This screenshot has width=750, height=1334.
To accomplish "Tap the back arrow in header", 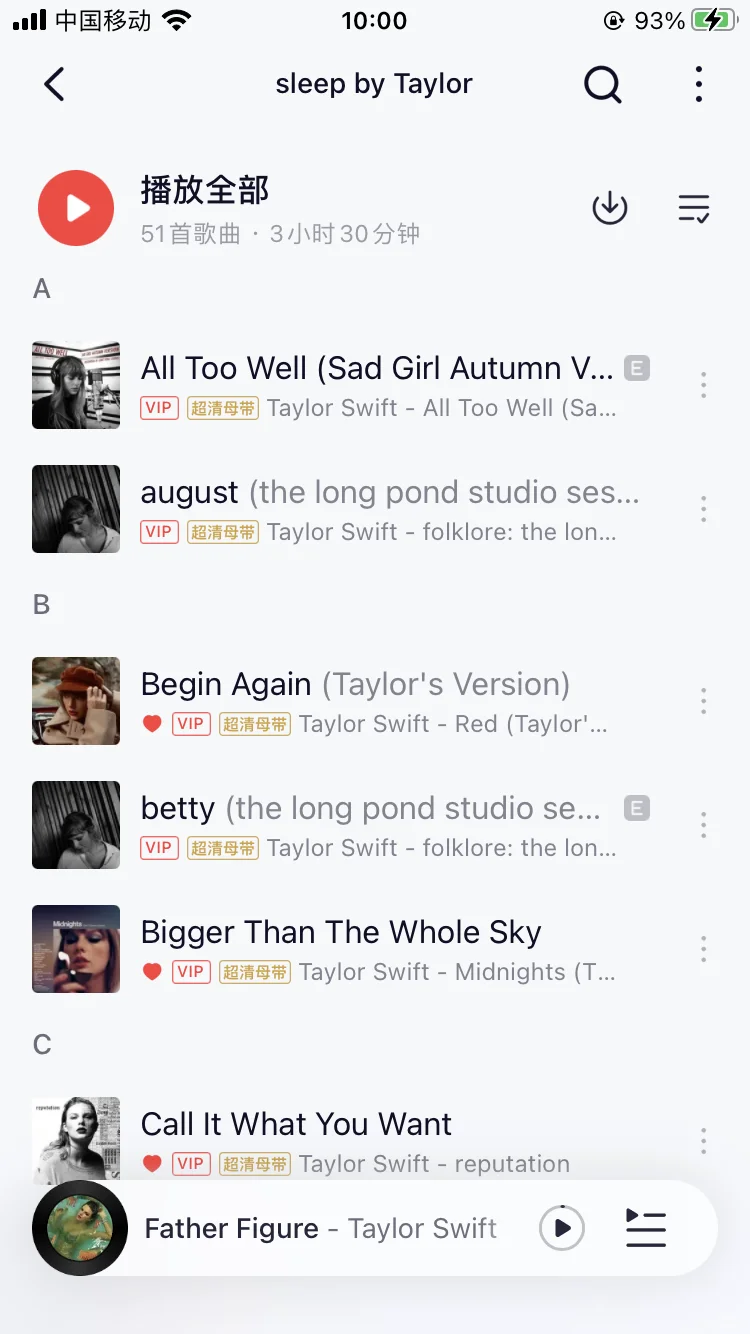I will pos(55,85).
